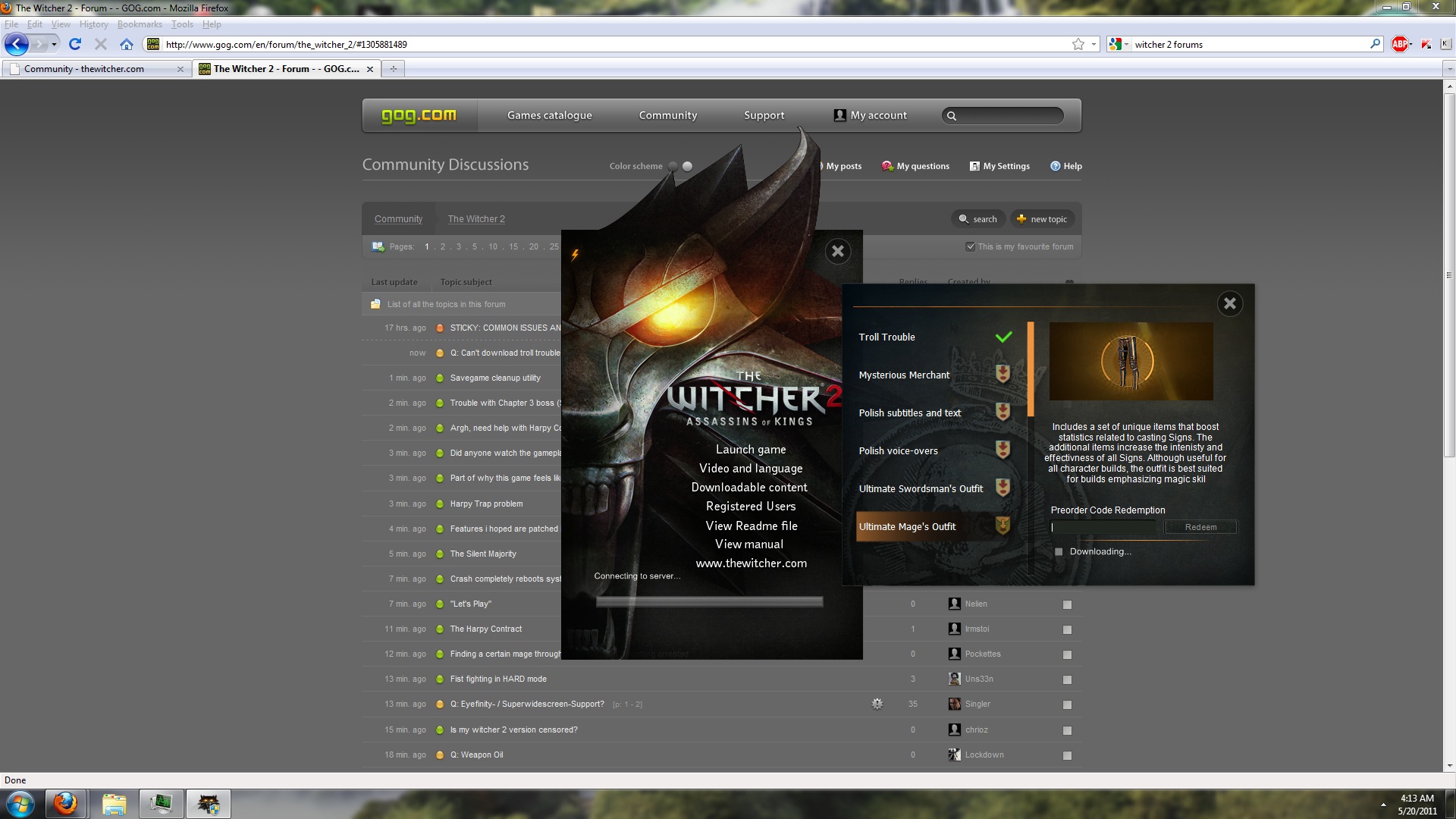1456x819 pixels.
Task: Click the Mage's Outfit preview thumbnail
Action: tap(1131, 362)
